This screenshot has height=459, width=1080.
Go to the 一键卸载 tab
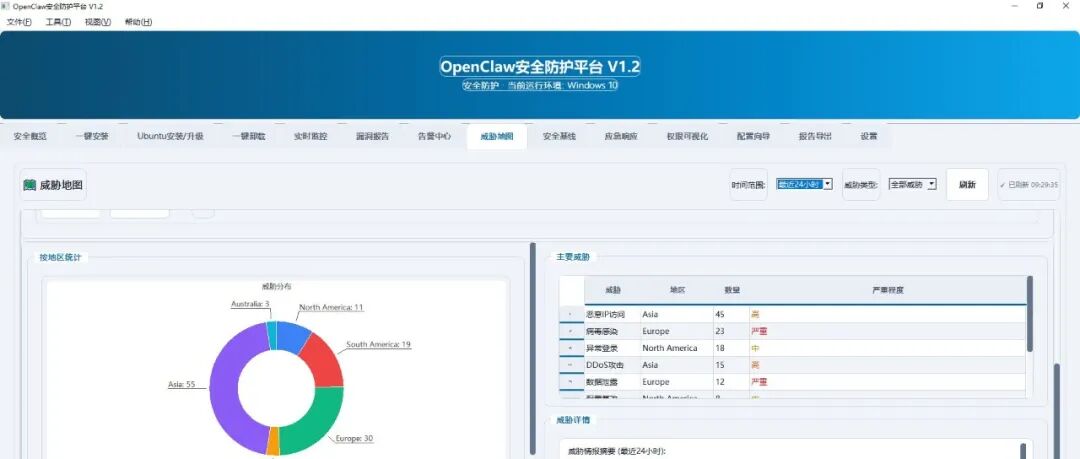249,136
